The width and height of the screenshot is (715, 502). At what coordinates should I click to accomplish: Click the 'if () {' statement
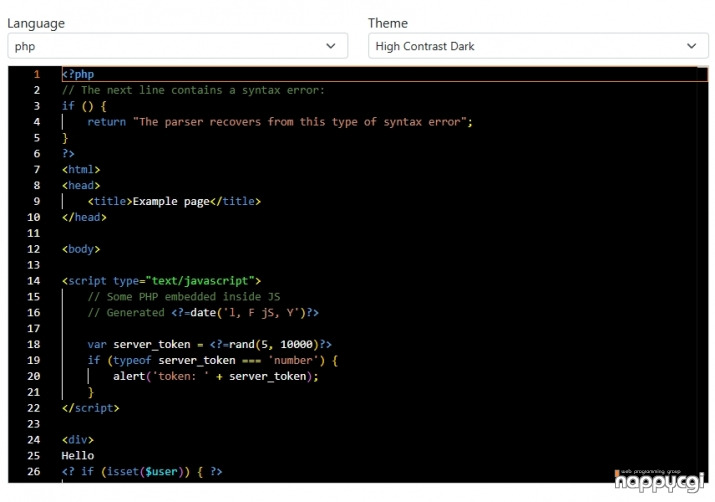tap(84, 106)
